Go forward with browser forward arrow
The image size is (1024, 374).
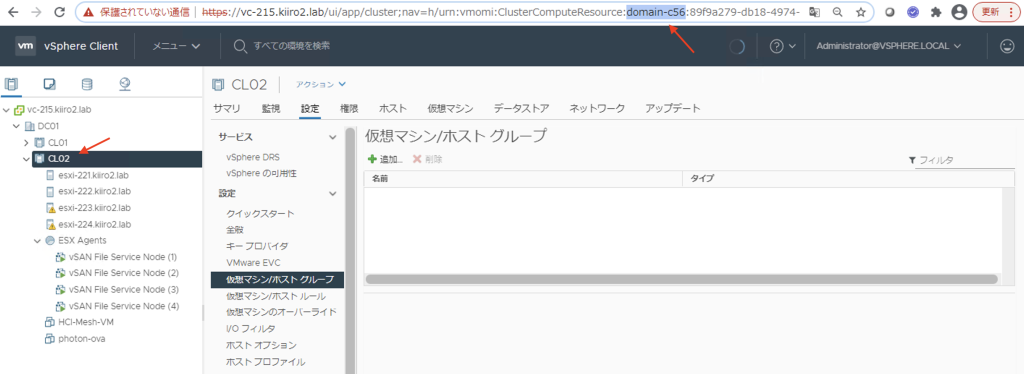click(37, 12)
